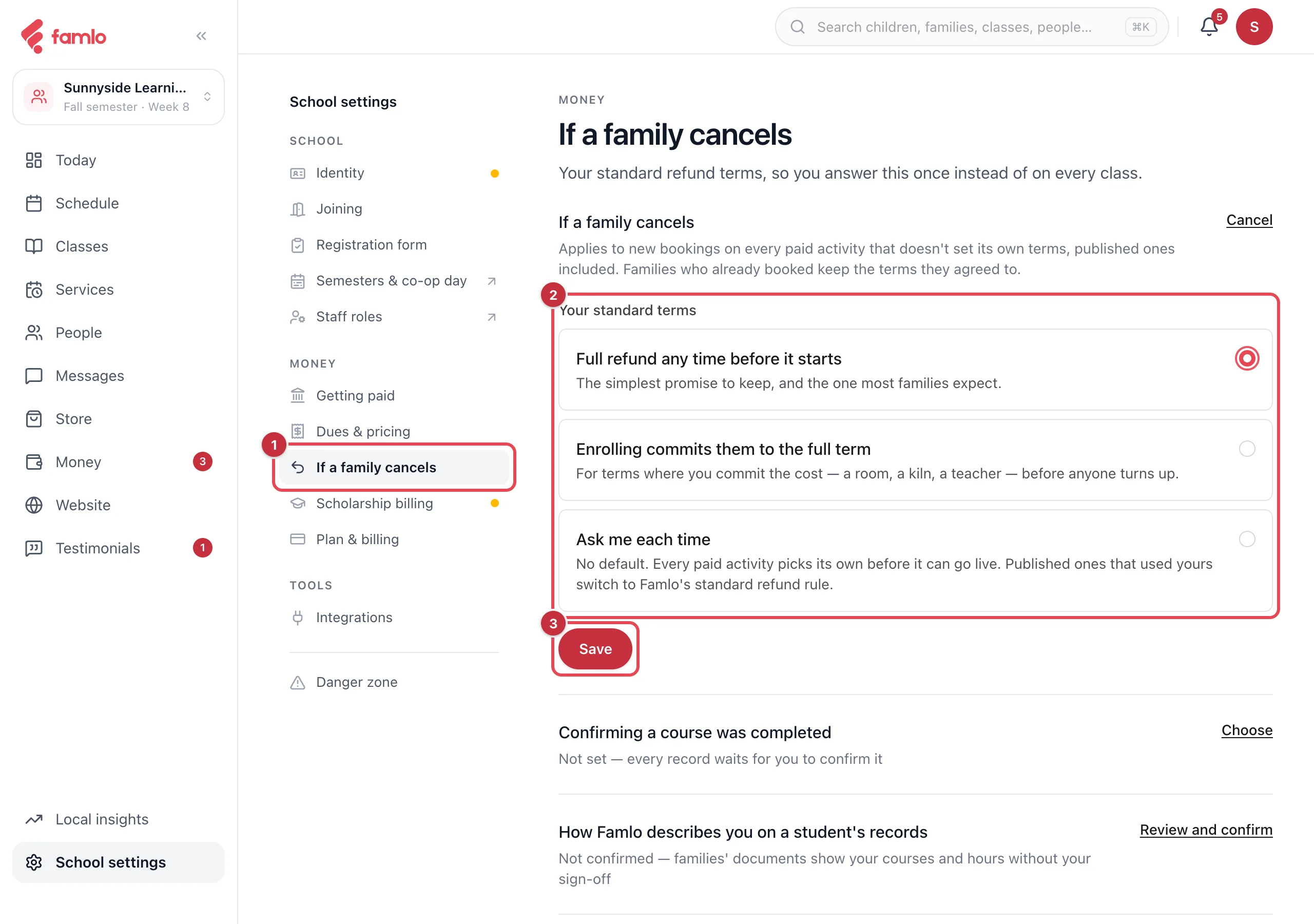Collapse the sidebar with the double chevron

coord(201,36)
